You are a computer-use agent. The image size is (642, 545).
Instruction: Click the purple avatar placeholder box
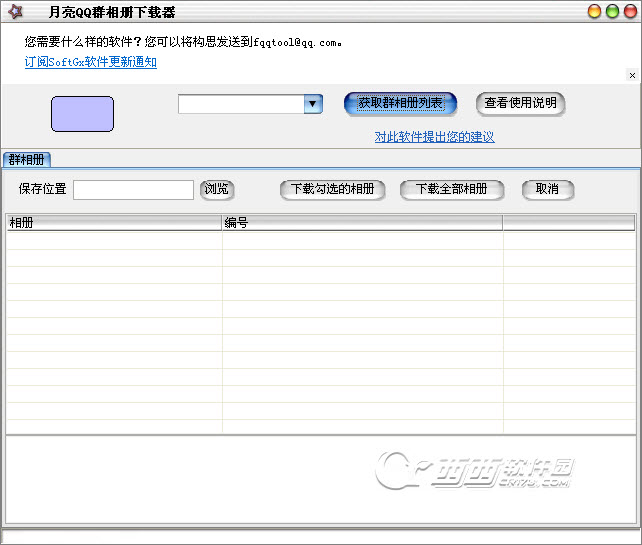(82, 114)
